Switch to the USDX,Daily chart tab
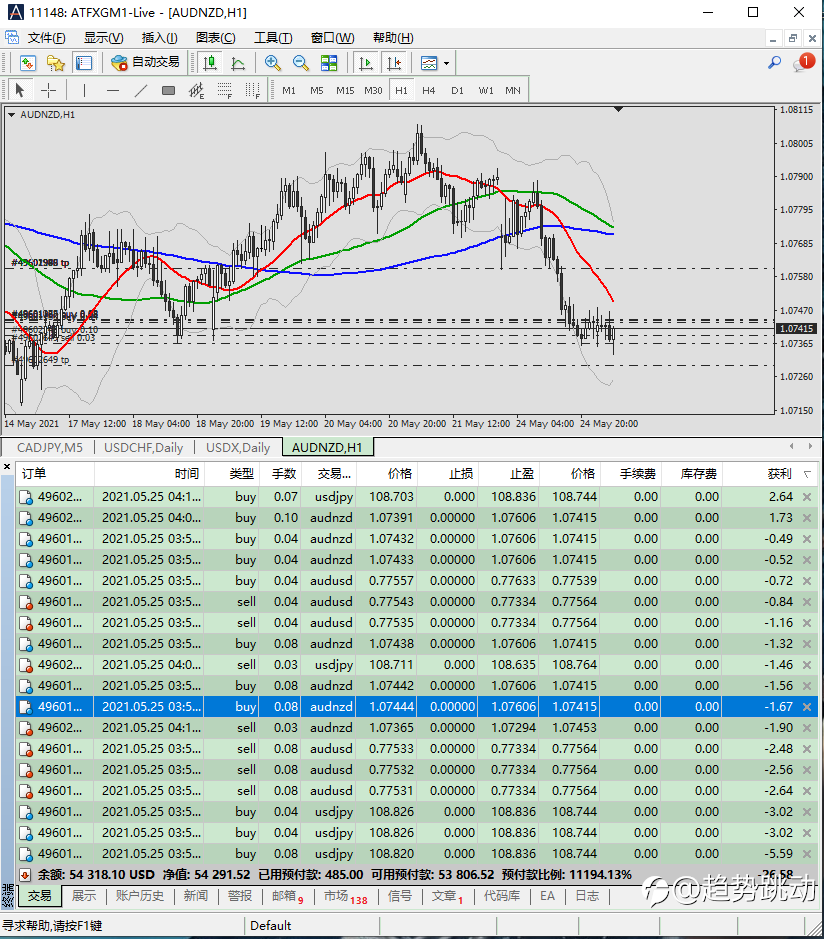Image resolution: width=824 pixels, height=939 pixels. tap(238, 447)
